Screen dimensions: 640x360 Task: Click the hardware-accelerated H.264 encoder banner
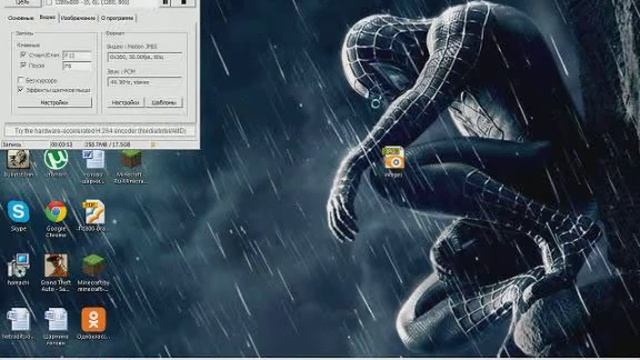click(100, 131)
